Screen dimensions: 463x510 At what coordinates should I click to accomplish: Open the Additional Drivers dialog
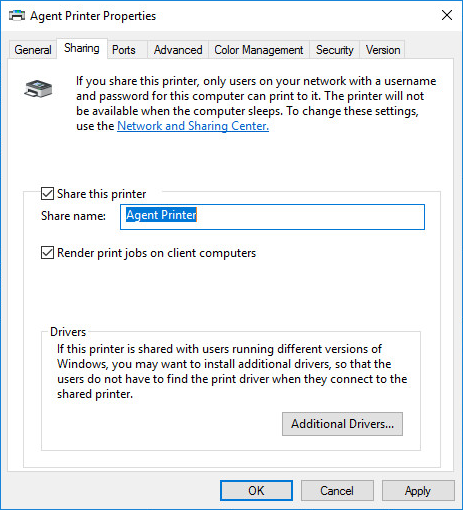tap(342, 424)
